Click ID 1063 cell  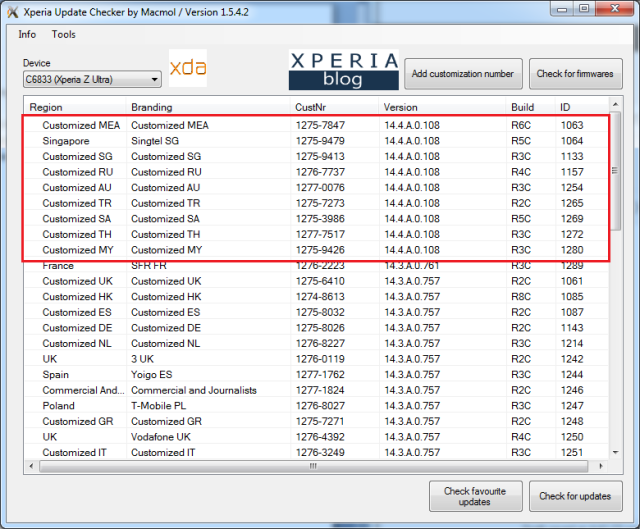point(572,125)
